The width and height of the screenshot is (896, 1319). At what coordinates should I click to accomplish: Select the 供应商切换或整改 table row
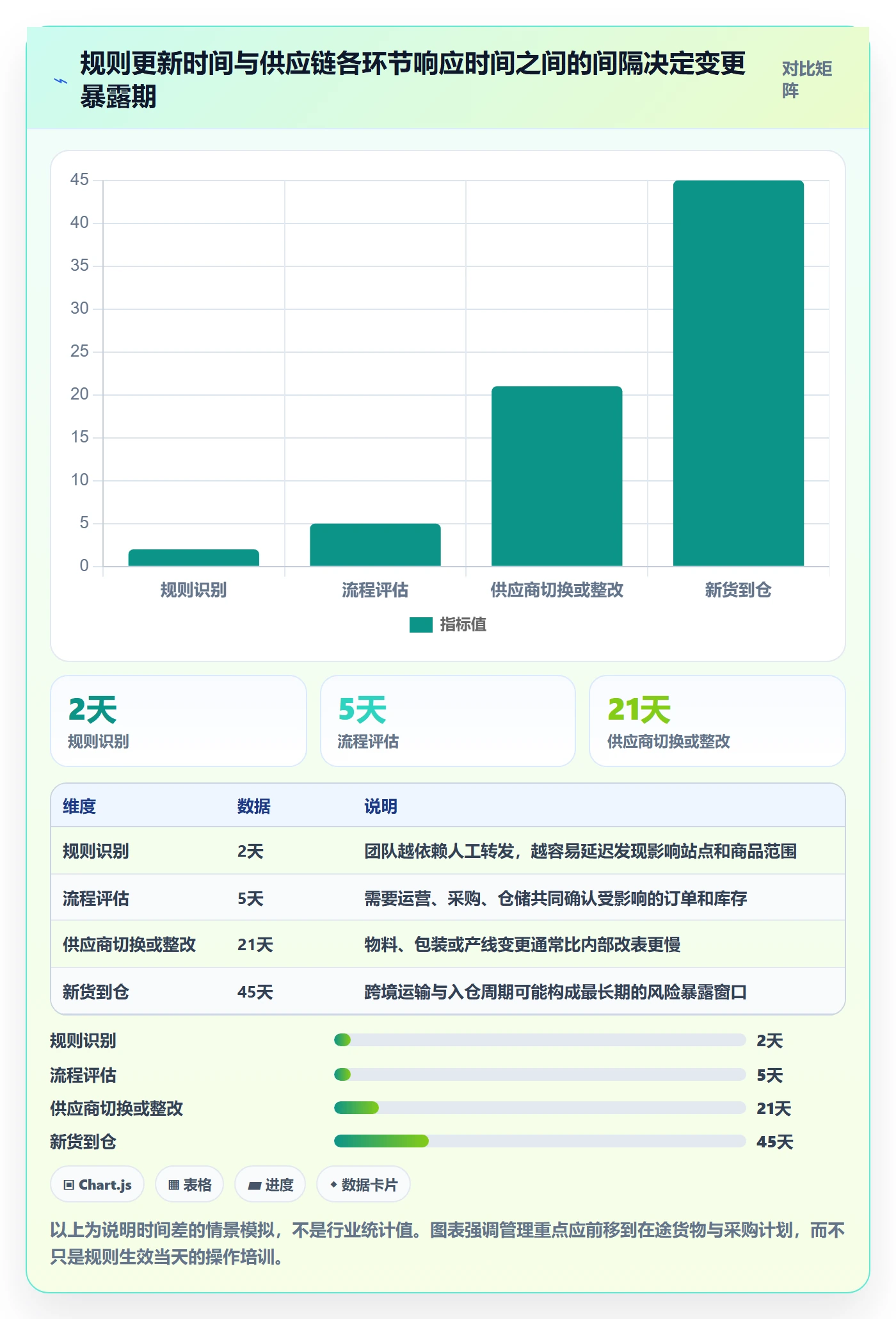[448, 944]
